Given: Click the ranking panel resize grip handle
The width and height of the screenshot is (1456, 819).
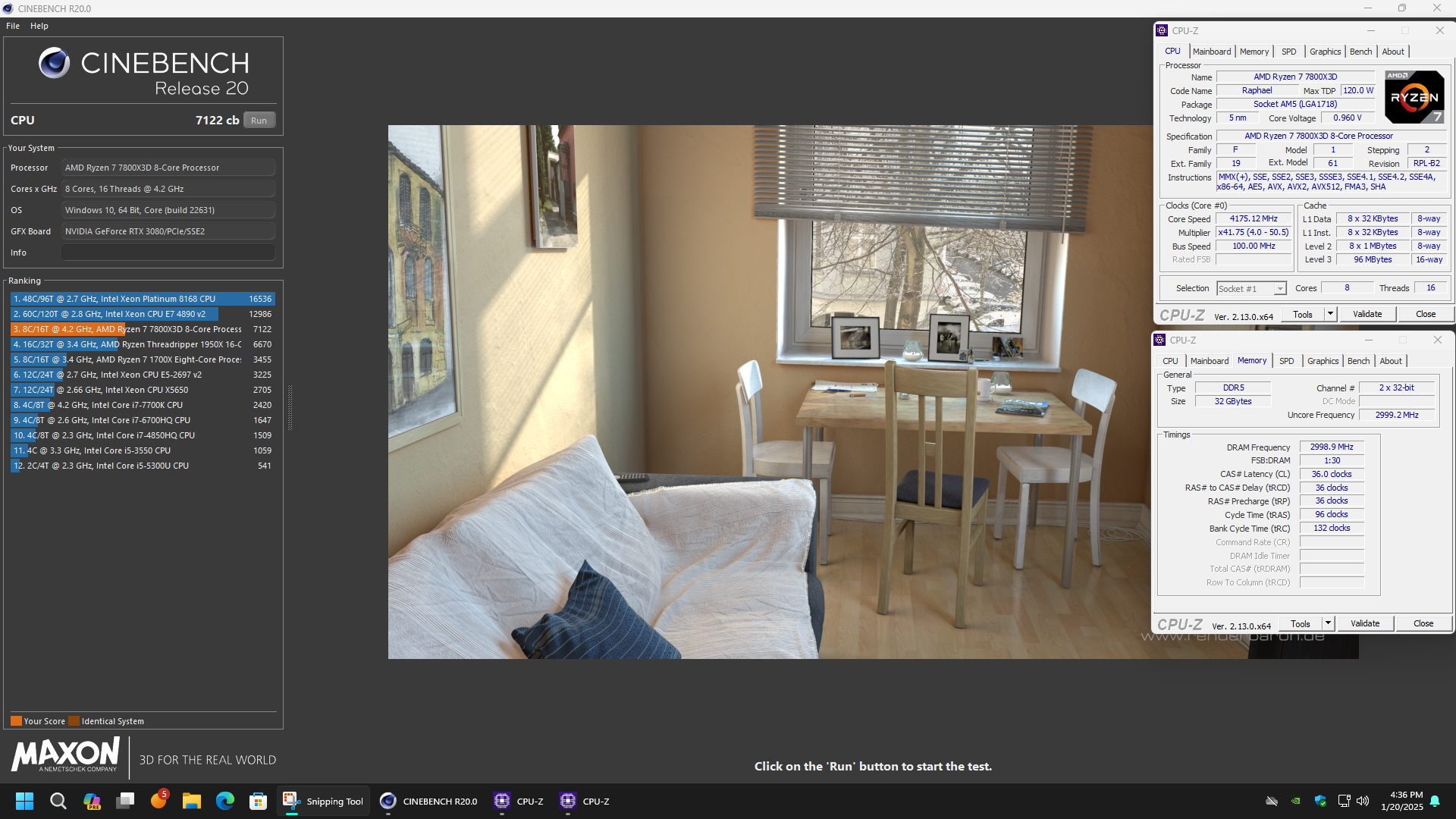Looking at the screenshot, I should tap(290, 407).
